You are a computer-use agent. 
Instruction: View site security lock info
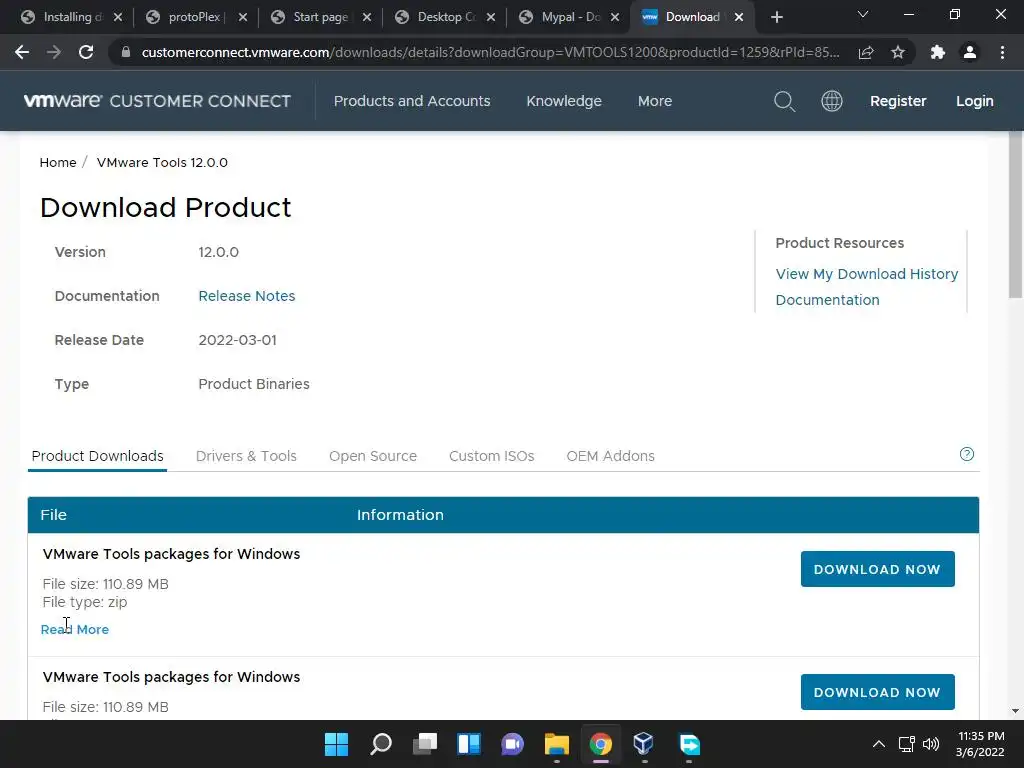click(126, 52)
